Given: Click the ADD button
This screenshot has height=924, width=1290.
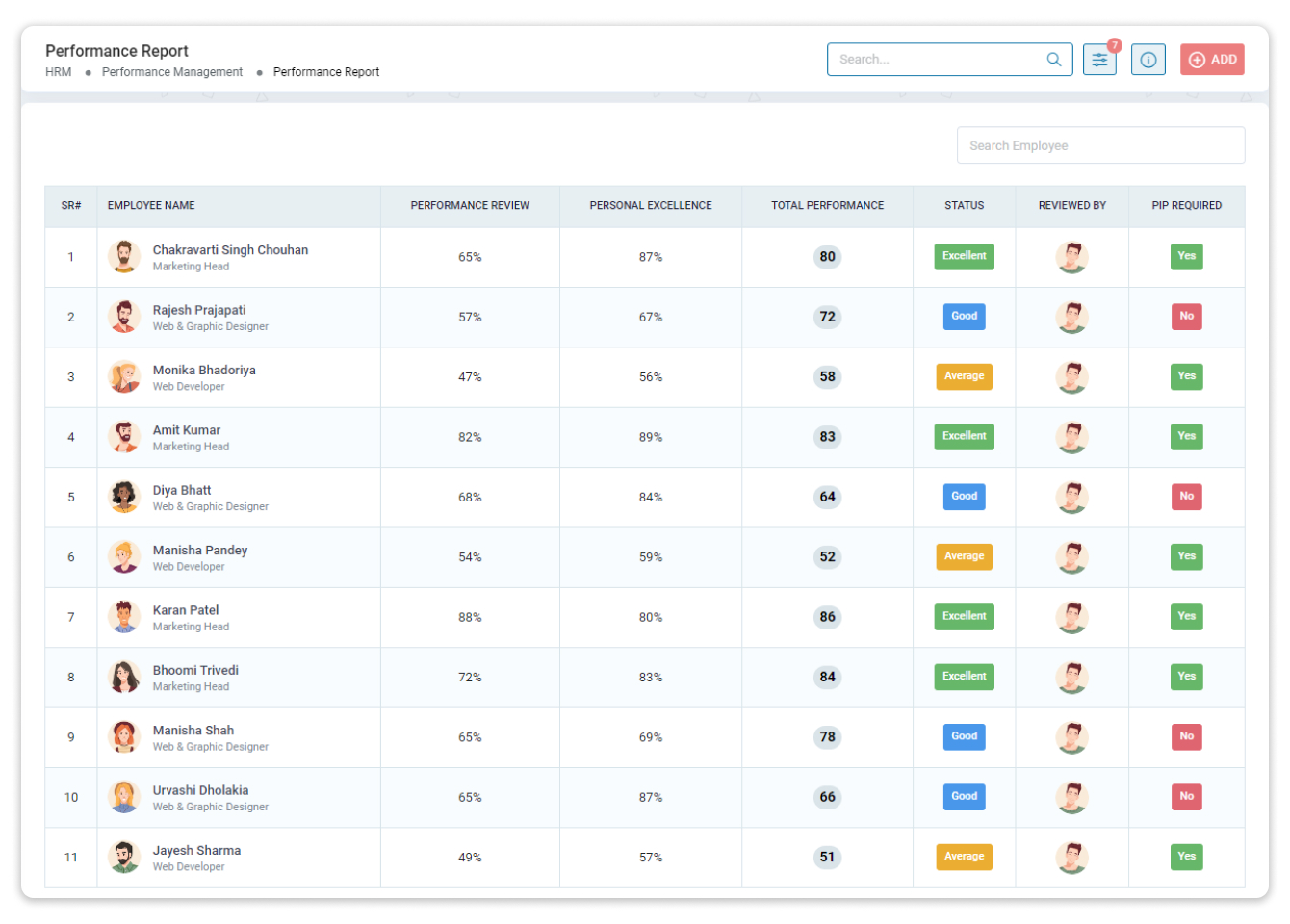Looking at the screenshot, I should [1212, 59].
